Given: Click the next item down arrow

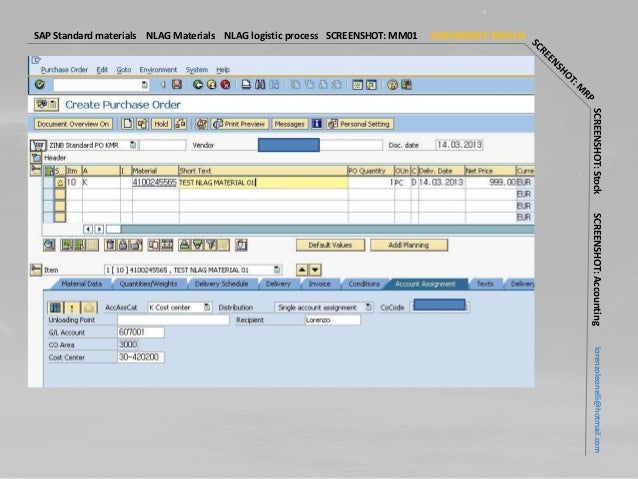Looking at the screenshot, I should pyautogui.click(x=315, y=270).
